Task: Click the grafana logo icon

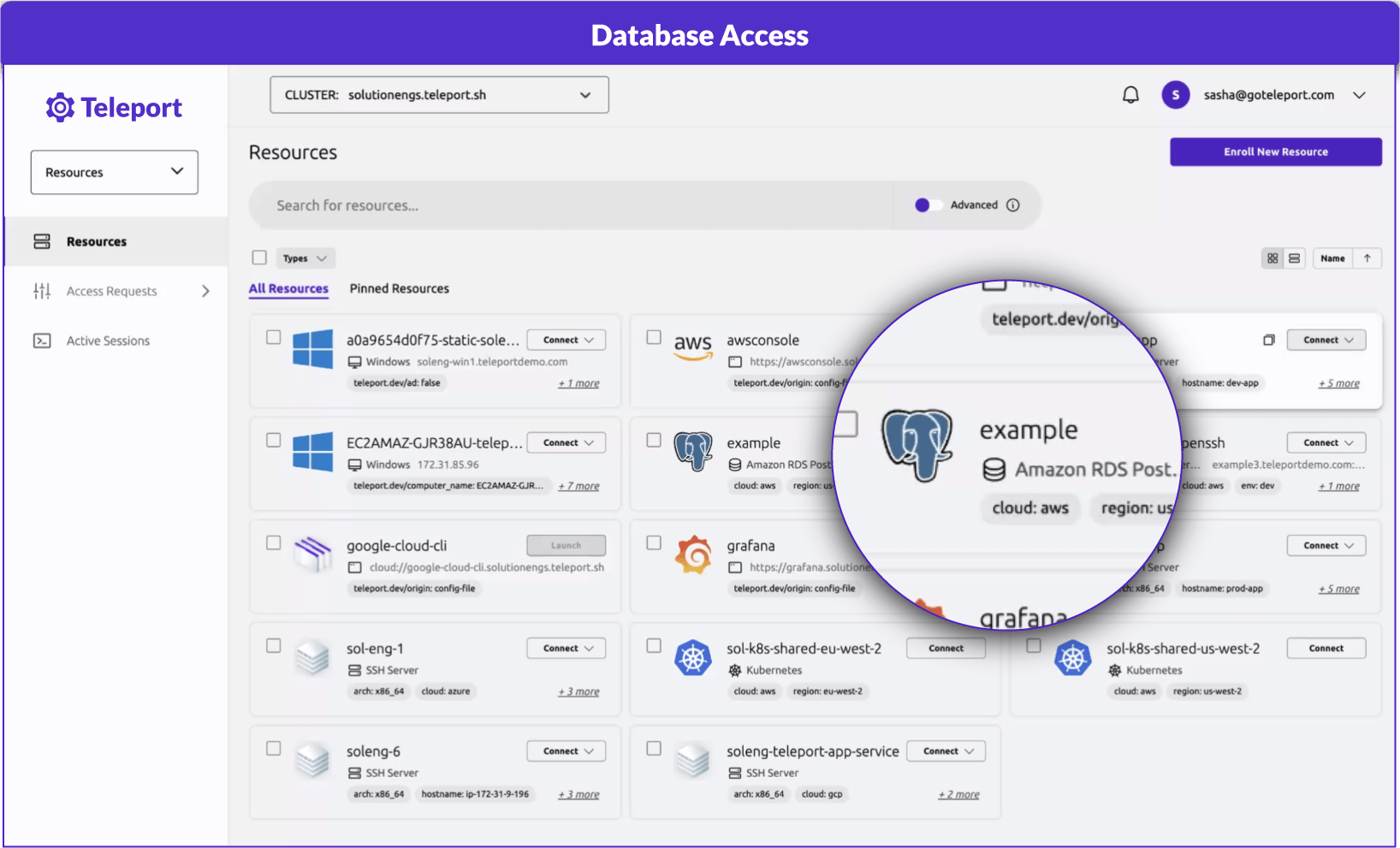Action: pos(693,554)
